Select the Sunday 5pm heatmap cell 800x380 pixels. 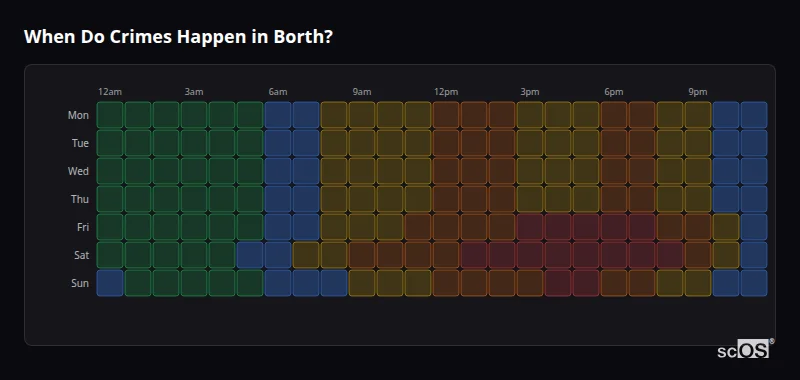pyautogui.click(x=586, y=283)
